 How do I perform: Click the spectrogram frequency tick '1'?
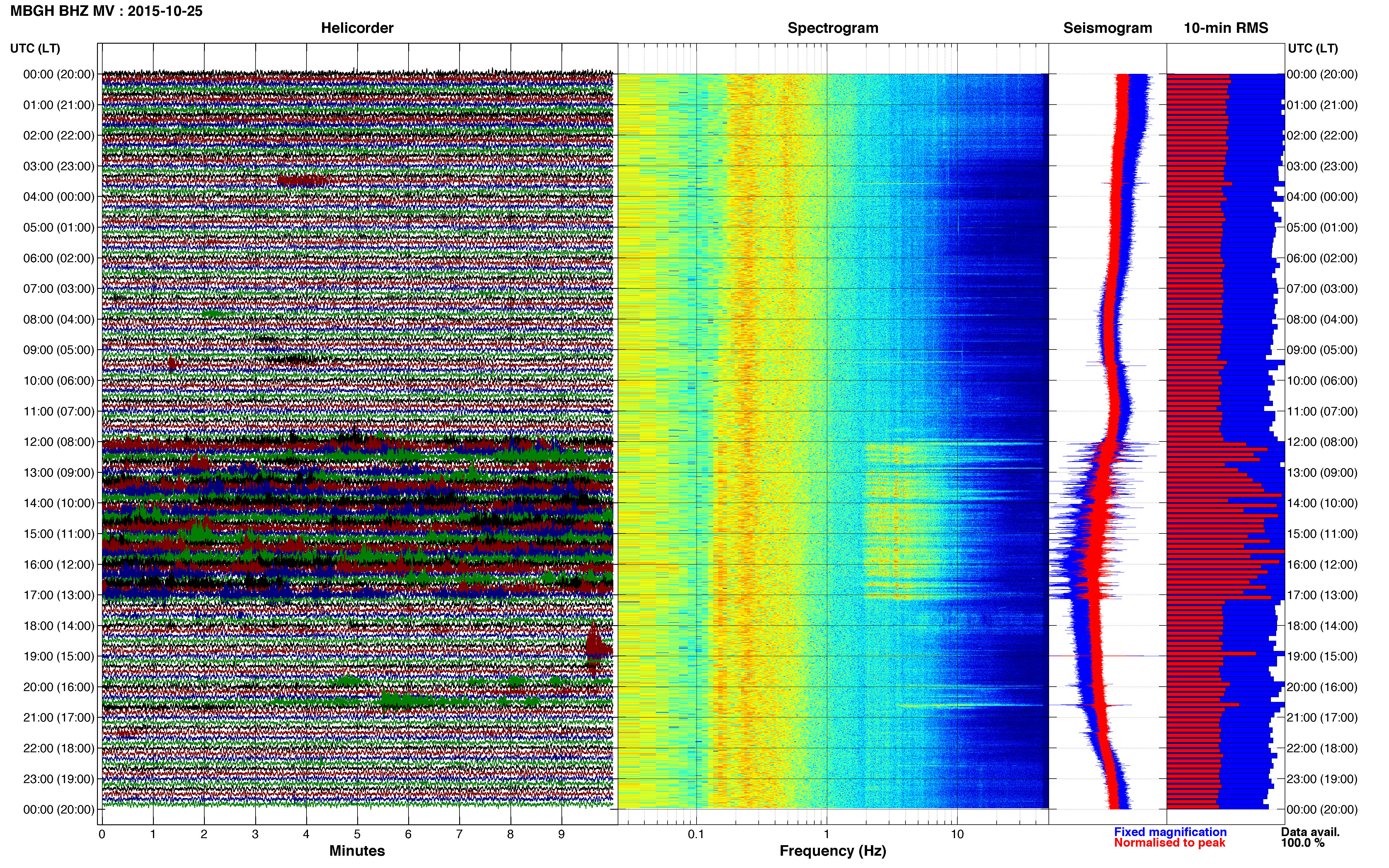coord(827,835)
